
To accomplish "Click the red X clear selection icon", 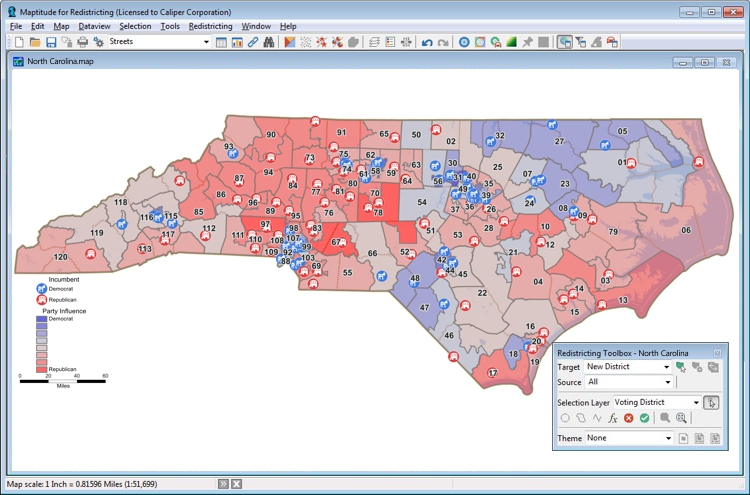I will (629, 418).
